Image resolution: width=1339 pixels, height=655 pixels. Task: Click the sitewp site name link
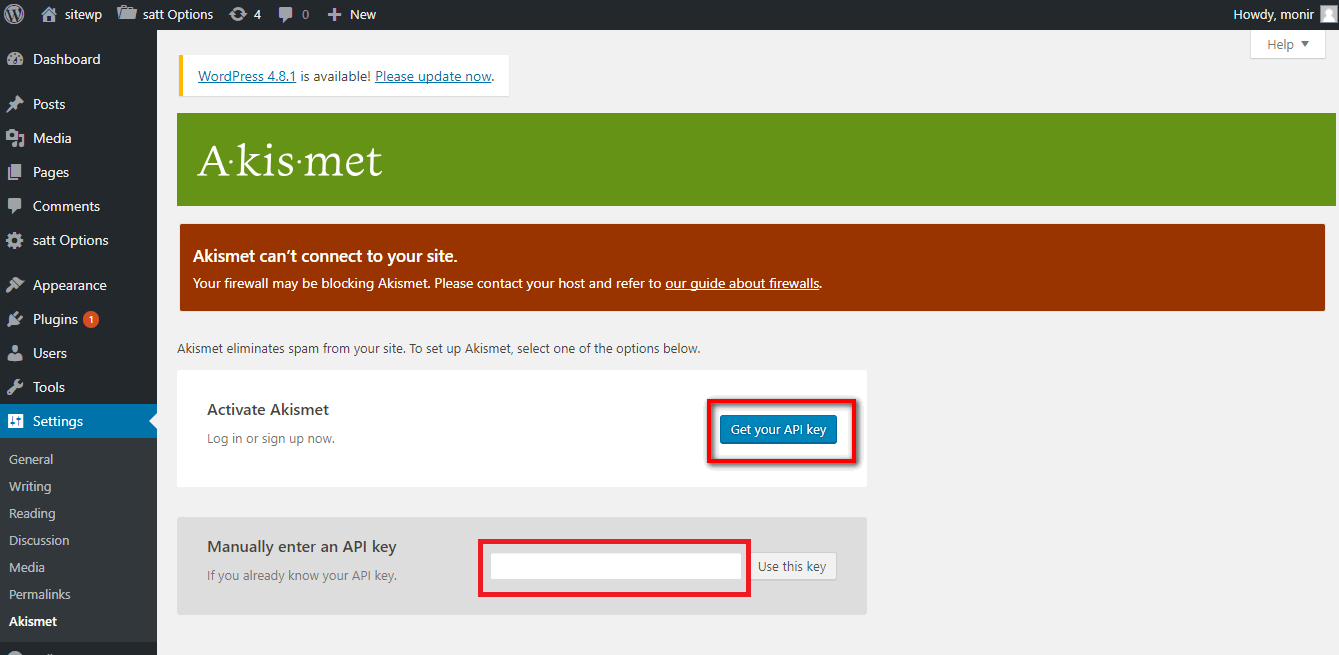pos(81,14)
